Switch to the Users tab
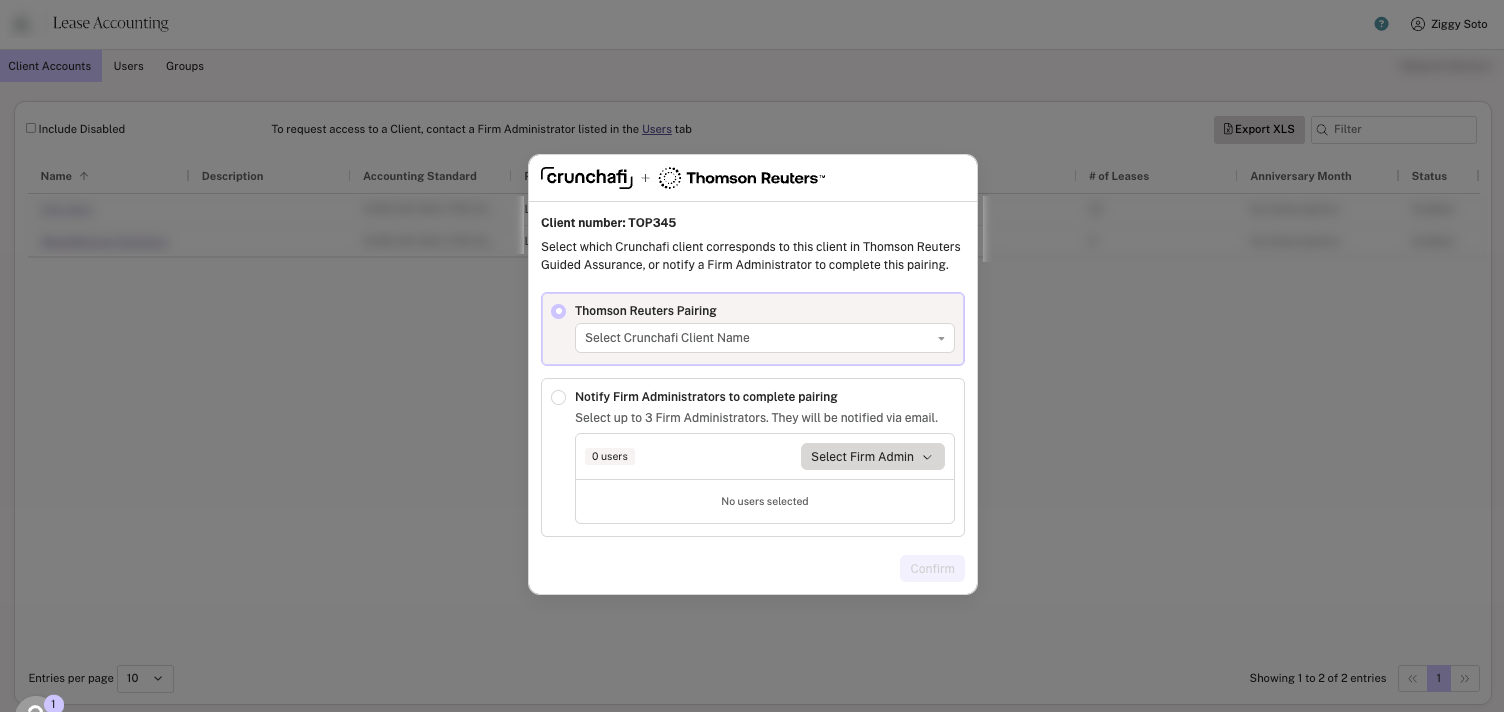 point(128,66)
